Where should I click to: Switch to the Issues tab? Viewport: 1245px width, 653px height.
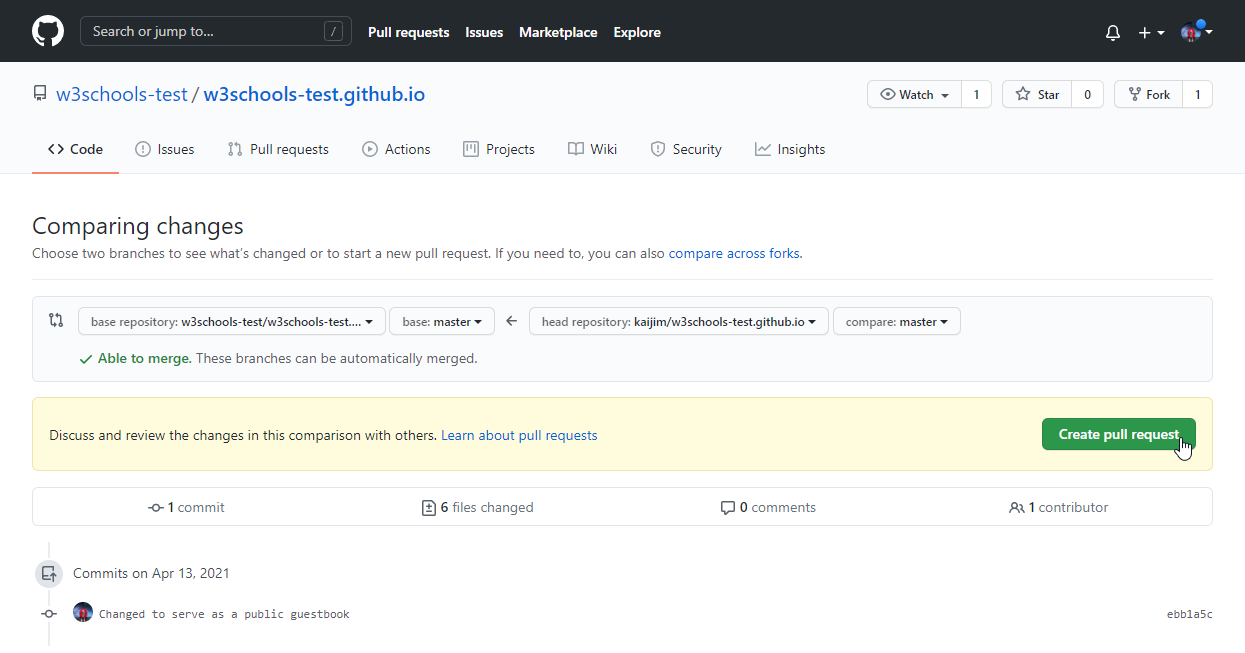click(165, 149)
